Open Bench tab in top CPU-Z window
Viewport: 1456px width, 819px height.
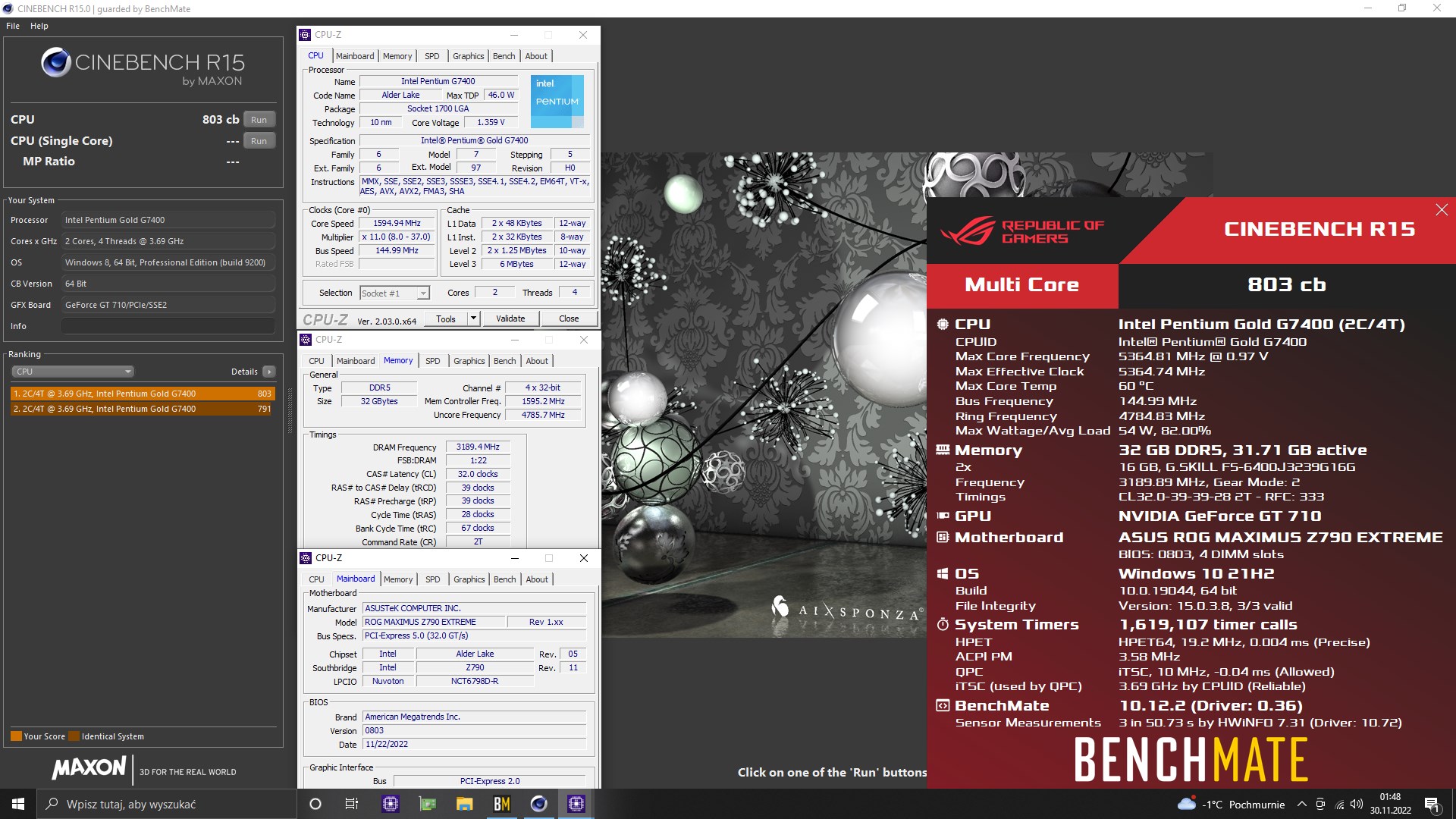[504, 56]
